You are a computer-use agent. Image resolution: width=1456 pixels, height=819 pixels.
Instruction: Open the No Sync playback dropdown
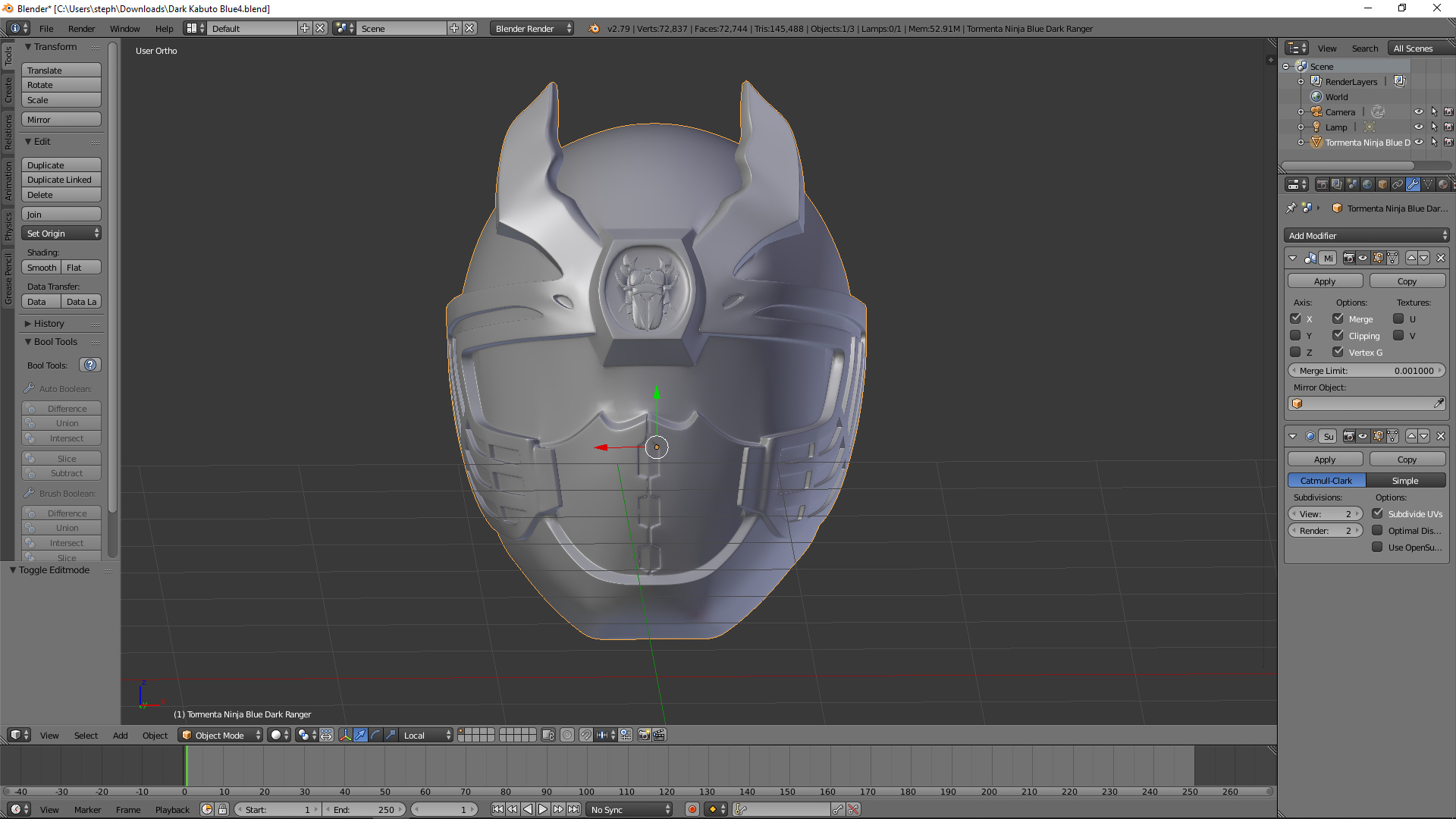coord(630,809)
